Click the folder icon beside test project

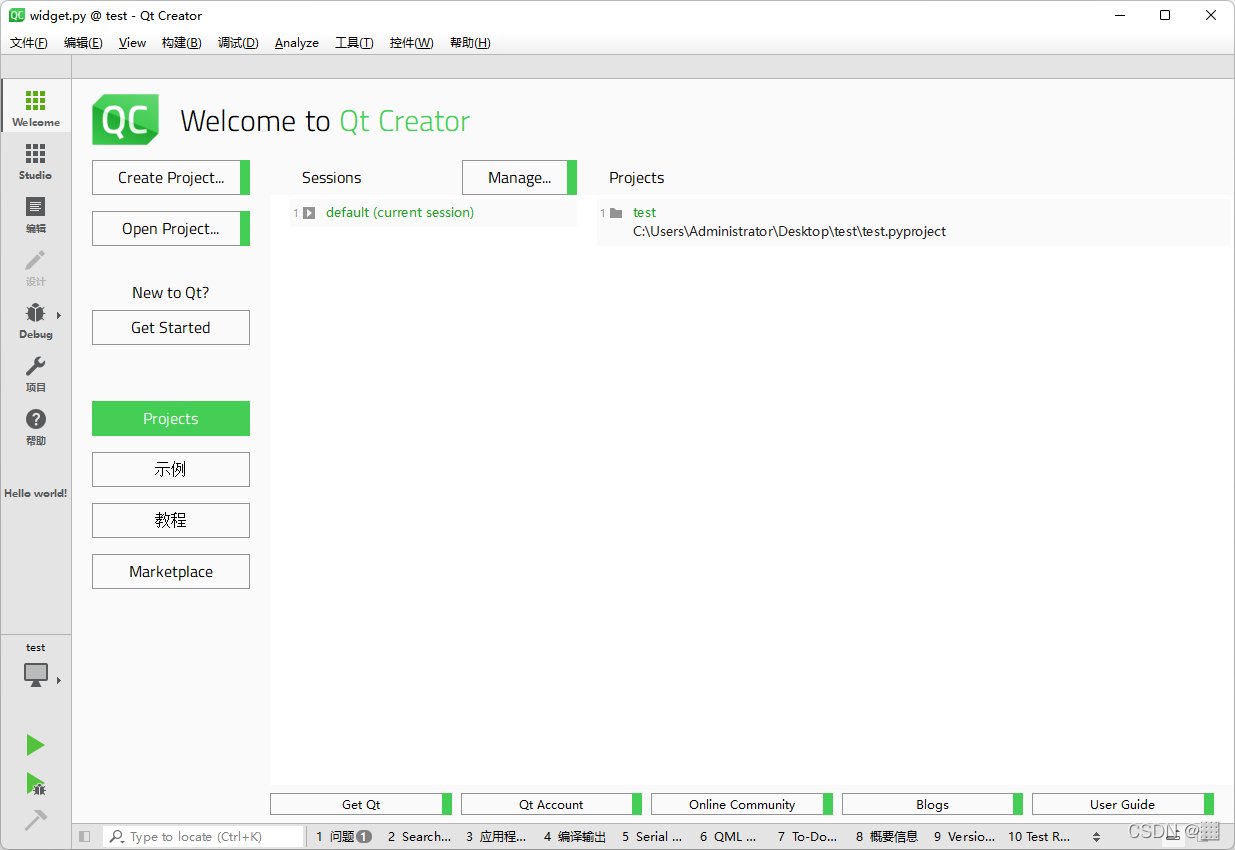[x=616, y=213]
